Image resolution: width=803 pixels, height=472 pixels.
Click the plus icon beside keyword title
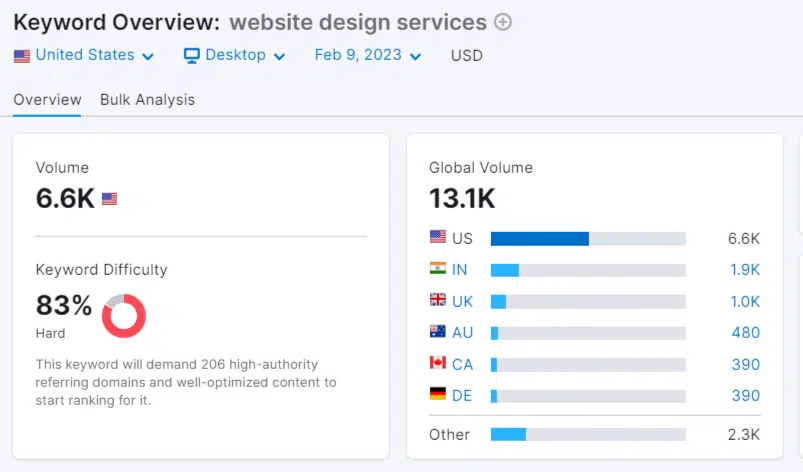click(x=503, y=22)
